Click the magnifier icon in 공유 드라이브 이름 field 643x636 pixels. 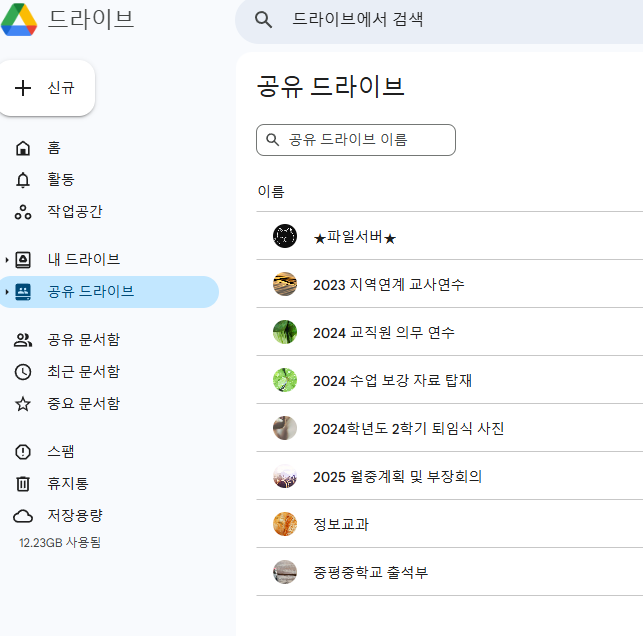tap(273, 140)
